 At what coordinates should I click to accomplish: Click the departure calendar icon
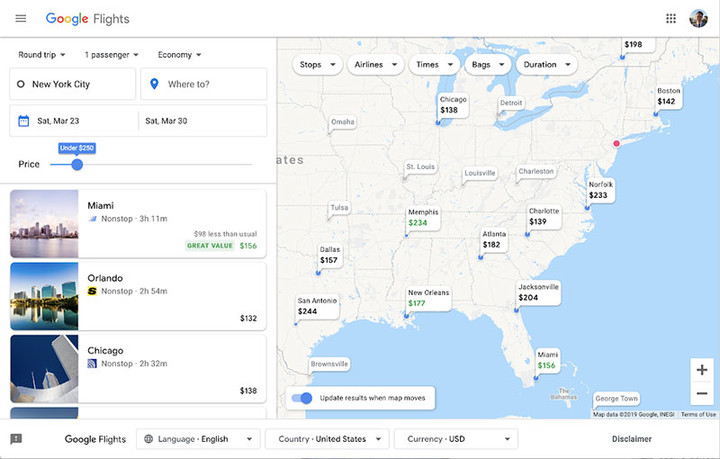tap(23, 121)
